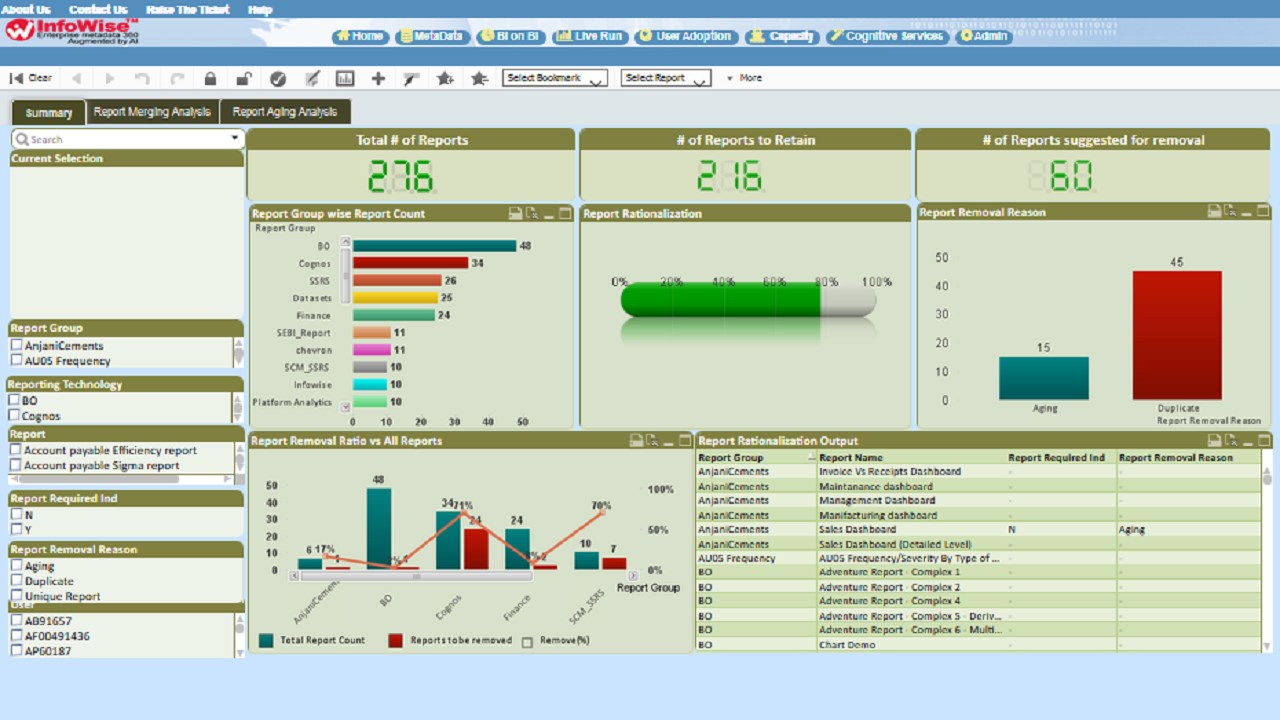Click the Report Rationalization green progress bar
The image size is (1280, 720).
click(720, 300)
